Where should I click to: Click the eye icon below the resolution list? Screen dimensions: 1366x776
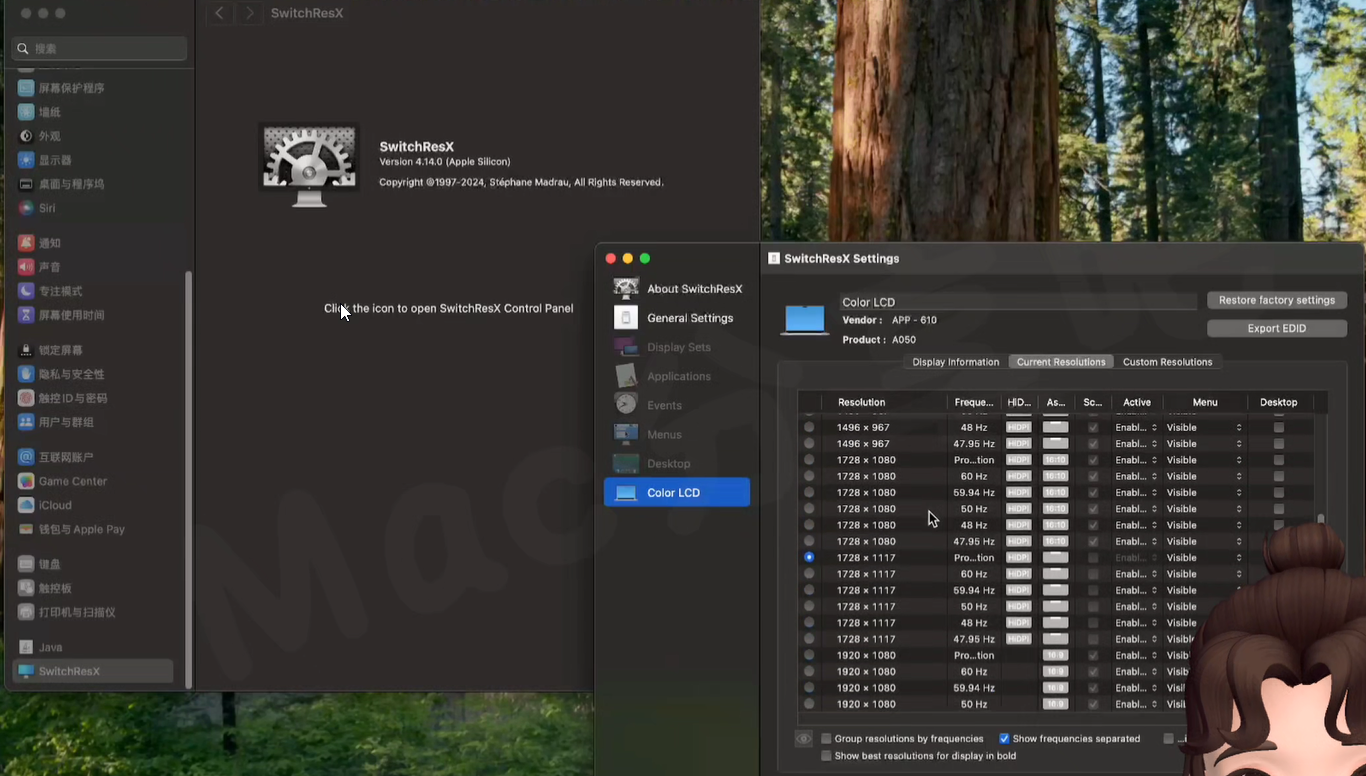803,738
